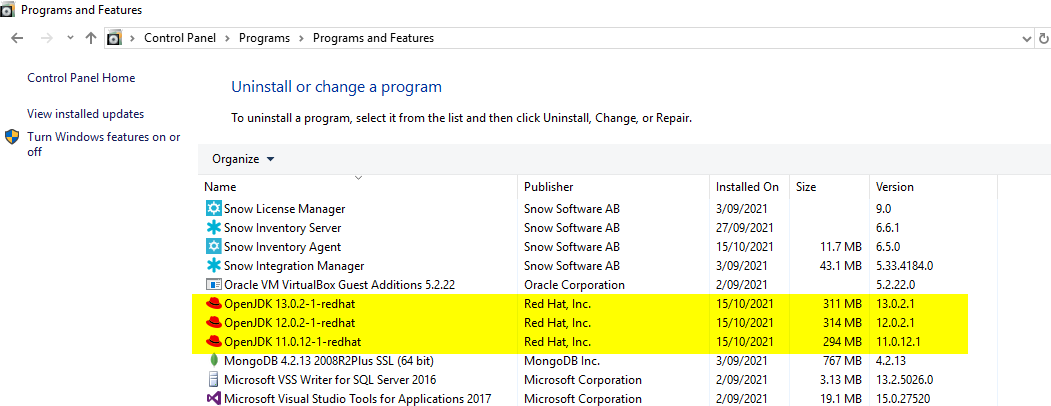Refresh the Programs and Features view
The height and width of the screenshot is (406, 1051).
pyautogui.click(x=1044, y=38)
